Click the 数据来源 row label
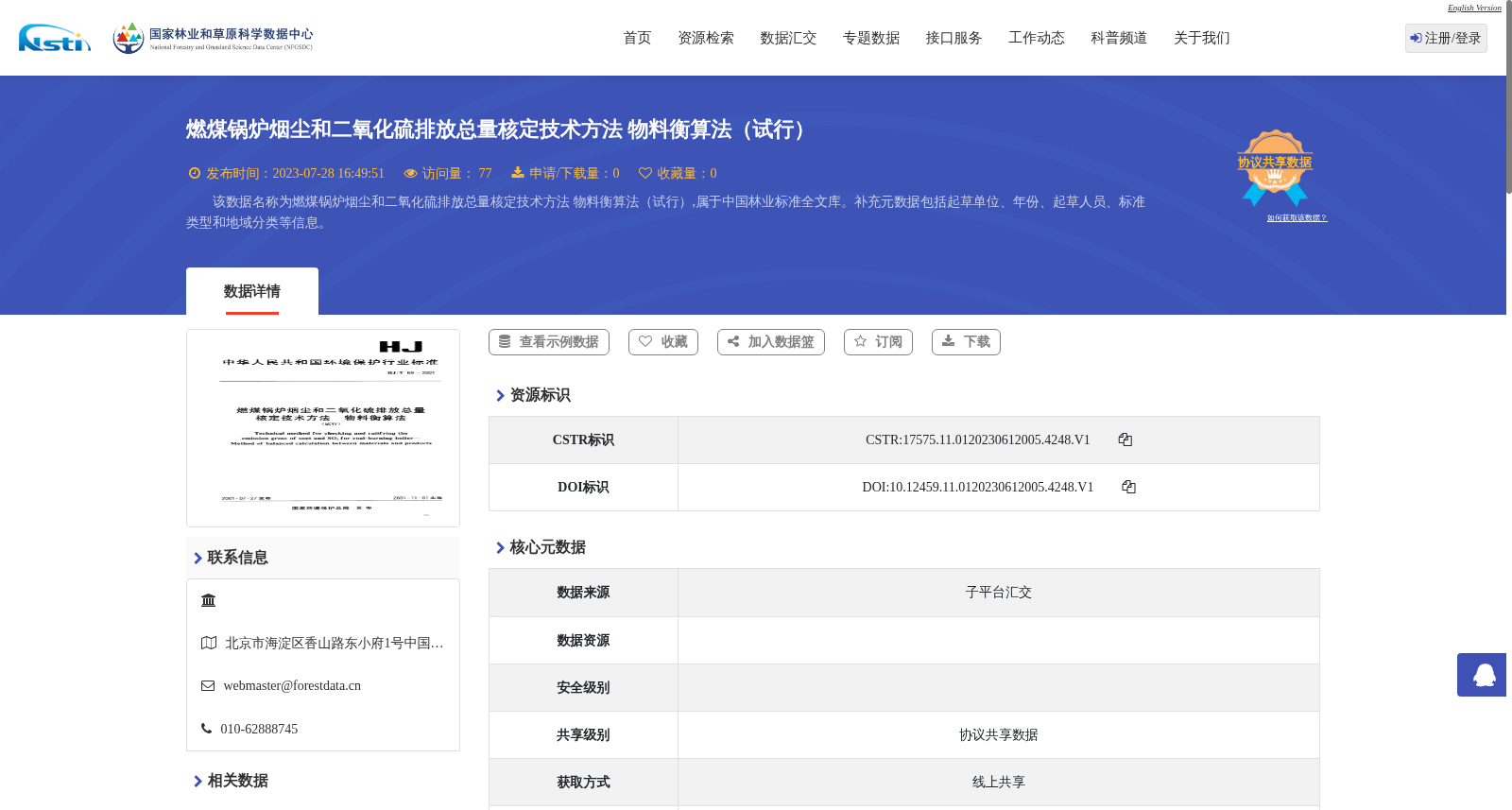Viewport: 1512px width, 810px height. 583,593
